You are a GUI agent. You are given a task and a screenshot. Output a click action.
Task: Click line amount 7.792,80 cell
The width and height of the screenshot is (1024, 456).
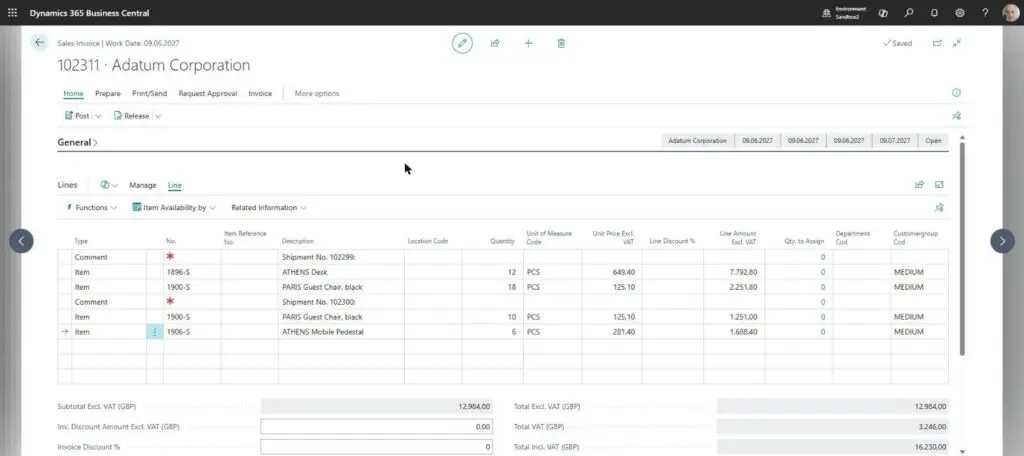[734, 272]
